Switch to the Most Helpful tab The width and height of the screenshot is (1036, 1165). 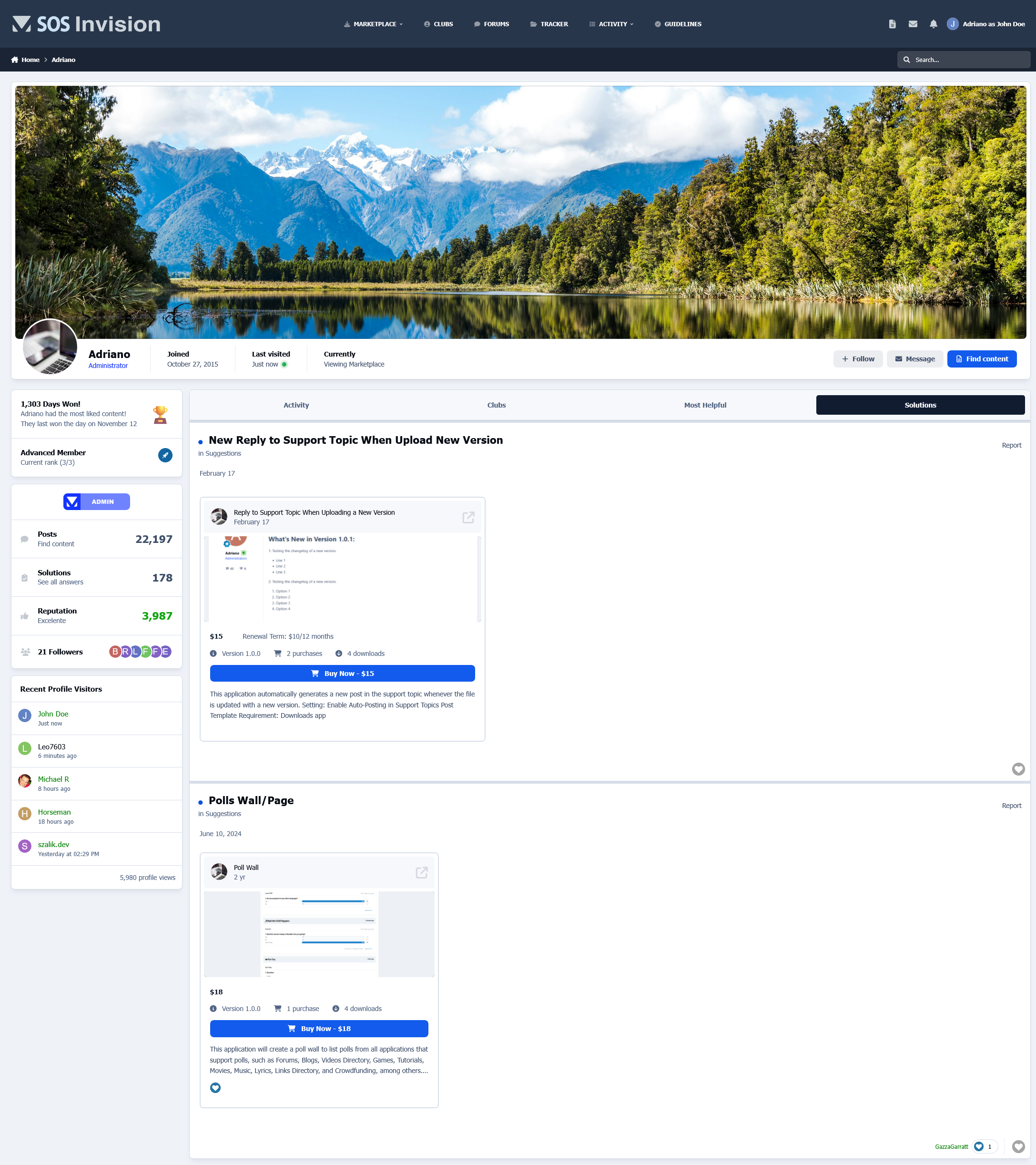705,405
